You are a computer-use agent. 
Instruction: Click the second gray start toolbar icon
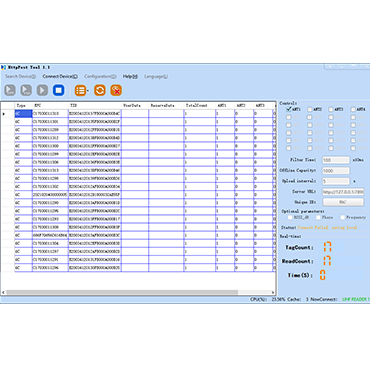click(x=26, y=90)
